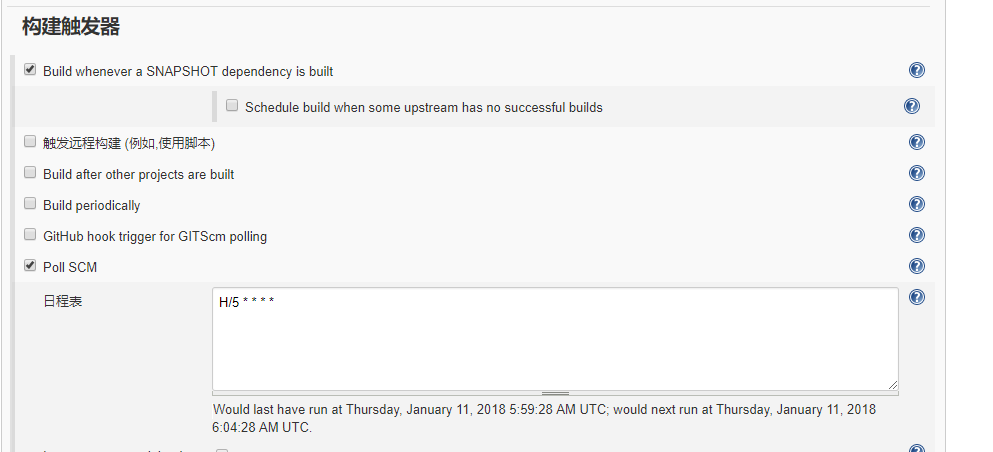This screenshot has width=993, height=452.
Task: Open help icon for Build periodically
Action: pos(916,204)
